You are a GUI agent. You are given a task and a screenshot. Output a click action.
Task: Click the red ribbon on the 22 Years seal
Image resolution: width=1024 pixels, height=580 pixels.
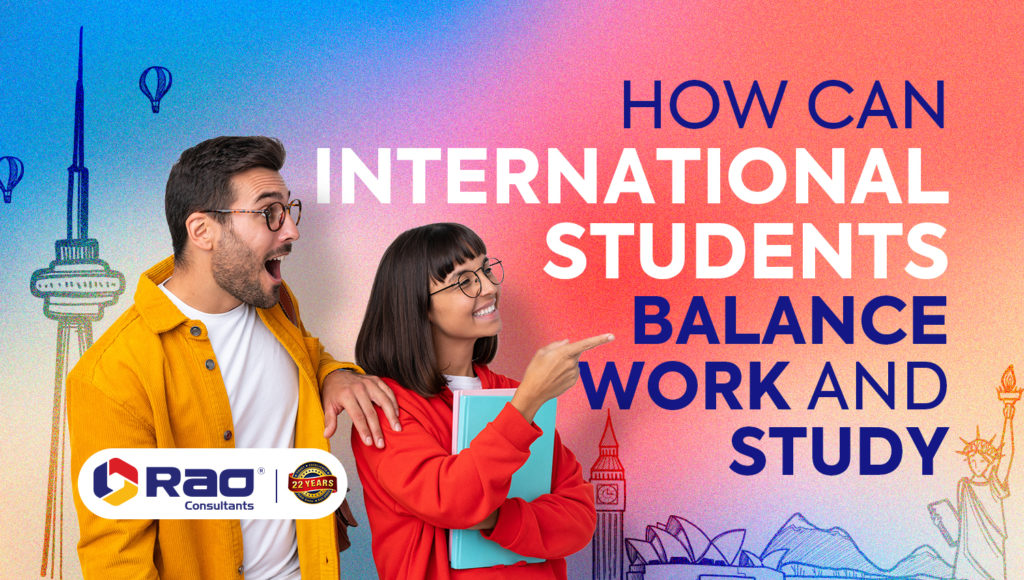tap(313, 484)
